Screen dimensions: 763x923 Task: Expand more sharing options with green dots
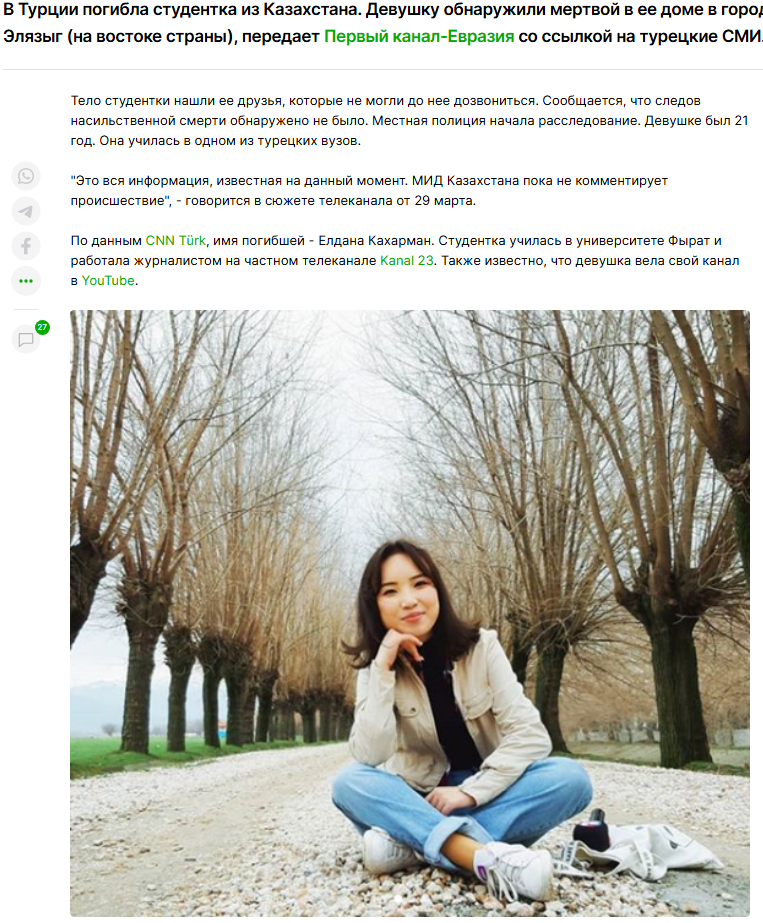pos(25,281)
